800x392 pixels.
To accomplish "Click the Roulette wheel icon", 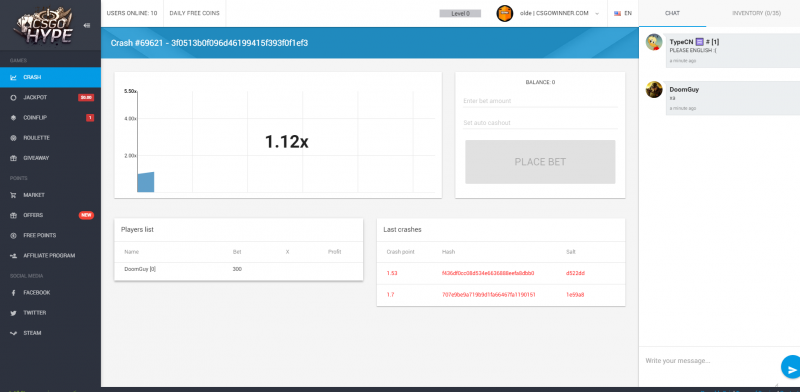I will click(13, 138).
